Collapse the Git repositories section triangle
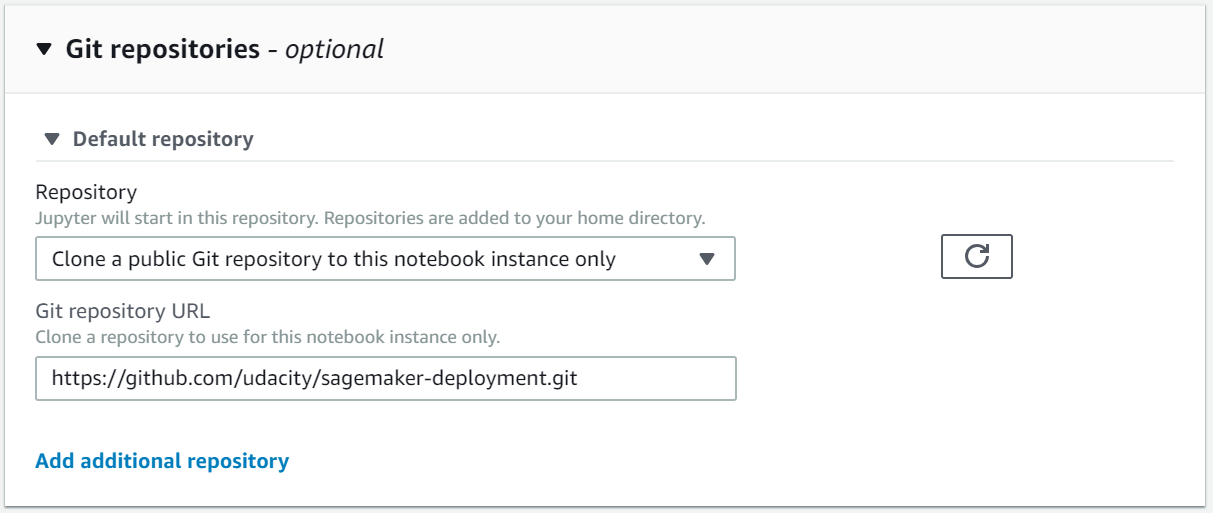 click(x=43, y=49)
